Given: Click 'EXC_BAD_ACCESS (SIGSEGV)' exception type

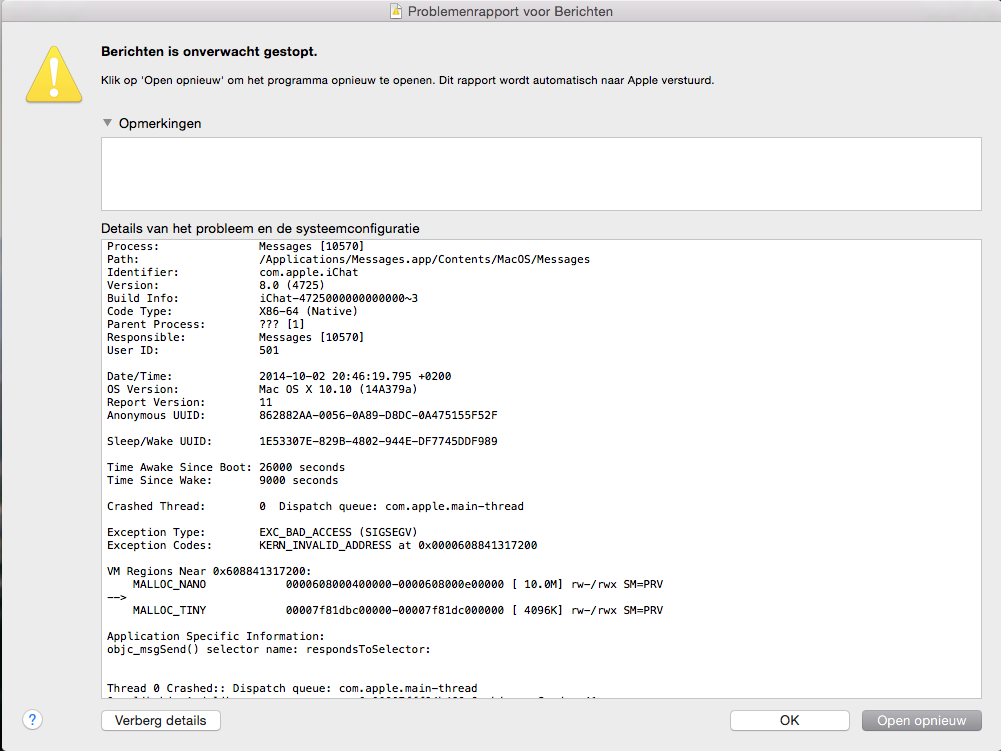Looking at the screenshot, I should click(338, 533).
